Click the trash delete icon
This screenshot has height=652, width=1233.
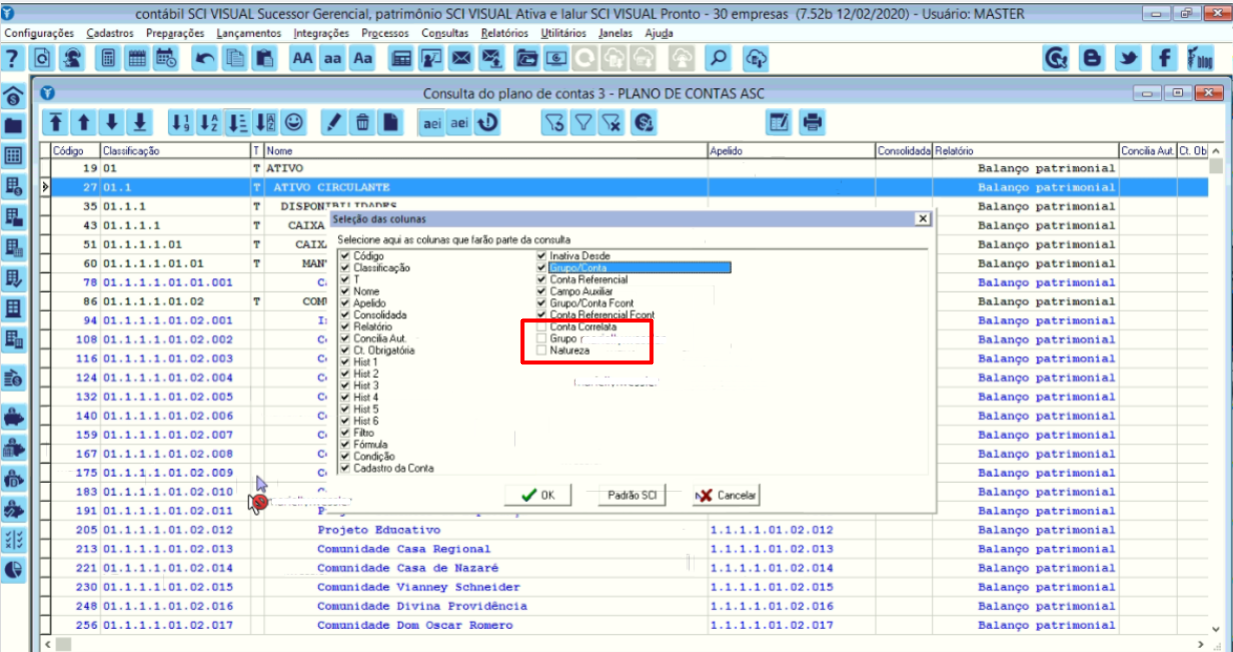(363, 122)
